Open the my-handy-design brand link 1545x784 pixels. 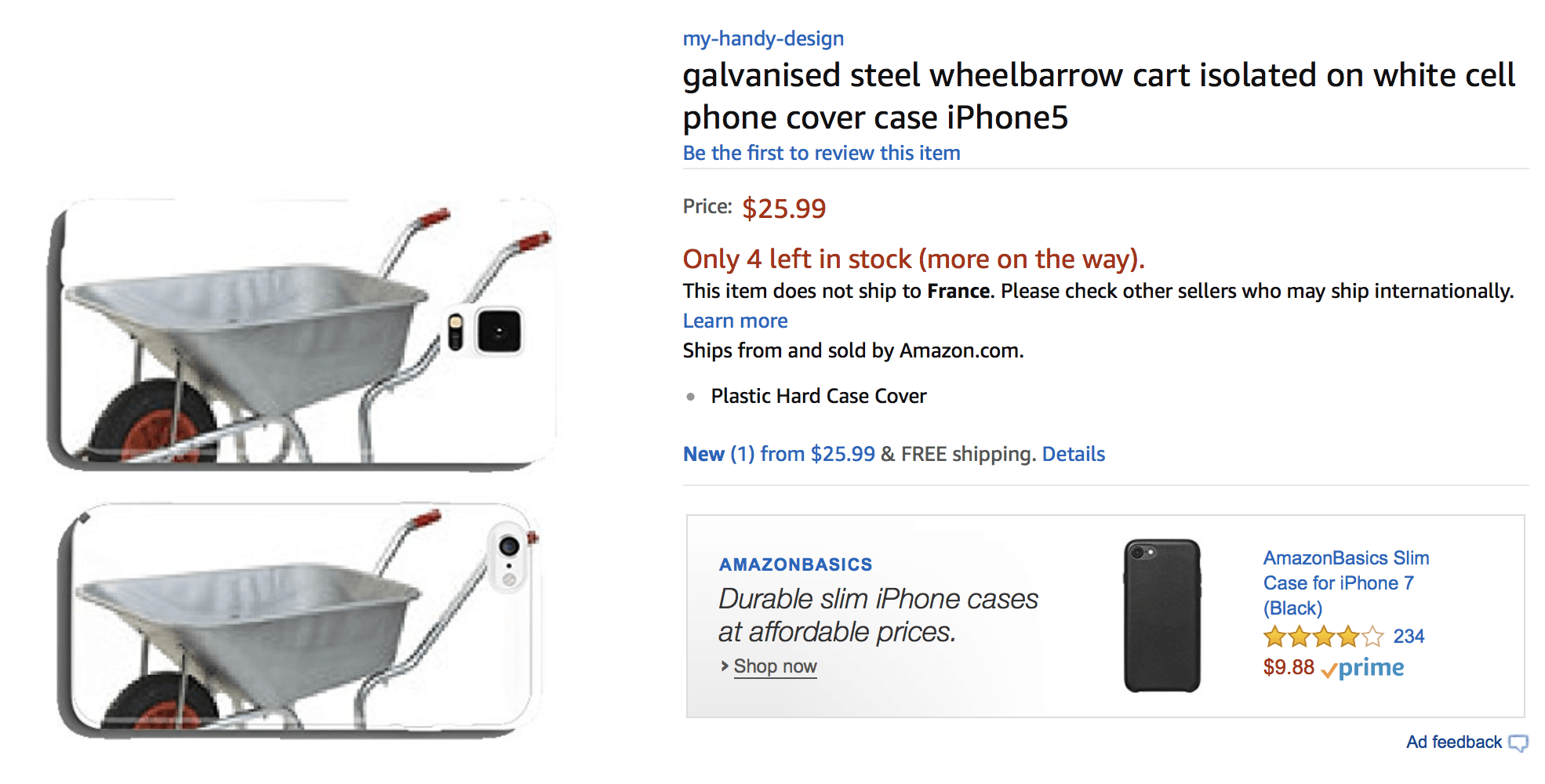[763, 38]
